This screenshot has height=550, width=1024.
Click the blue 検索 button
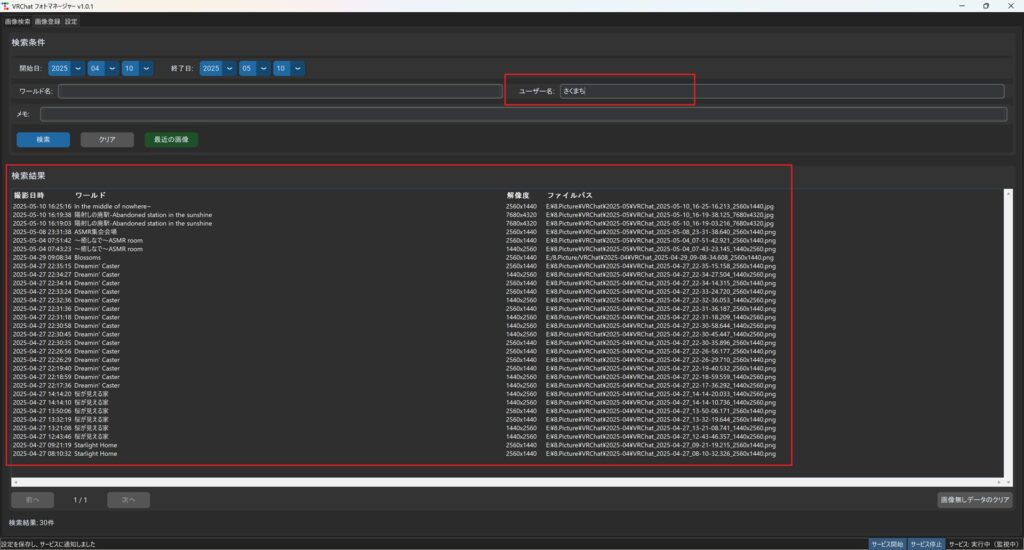pyautogui.click(x=43, y=140)
